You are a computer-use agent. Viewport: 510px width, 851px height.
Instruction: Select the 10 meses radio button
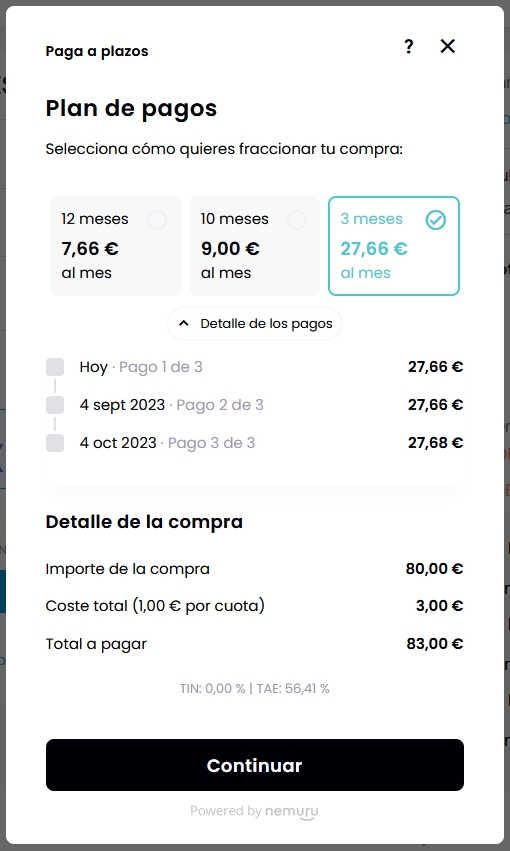point(297,220)
